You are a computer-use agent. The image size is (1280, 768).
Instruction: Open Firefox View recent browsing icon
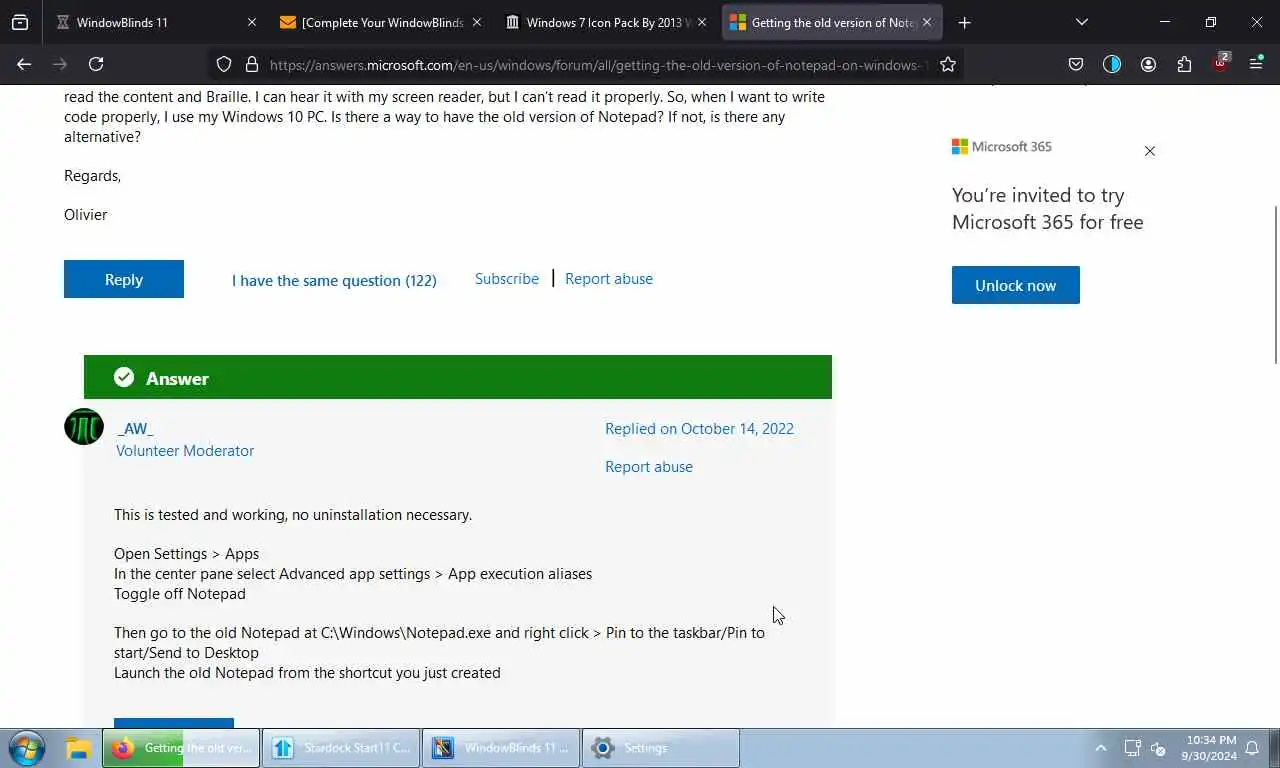[x=20, y=22]
